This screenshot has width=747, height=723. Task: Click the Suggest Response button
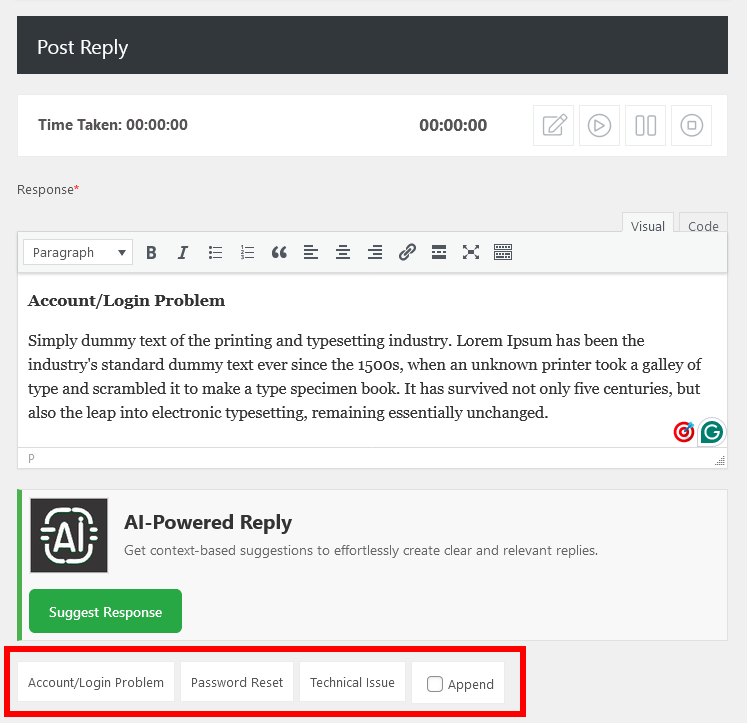[x=105, y=612]
